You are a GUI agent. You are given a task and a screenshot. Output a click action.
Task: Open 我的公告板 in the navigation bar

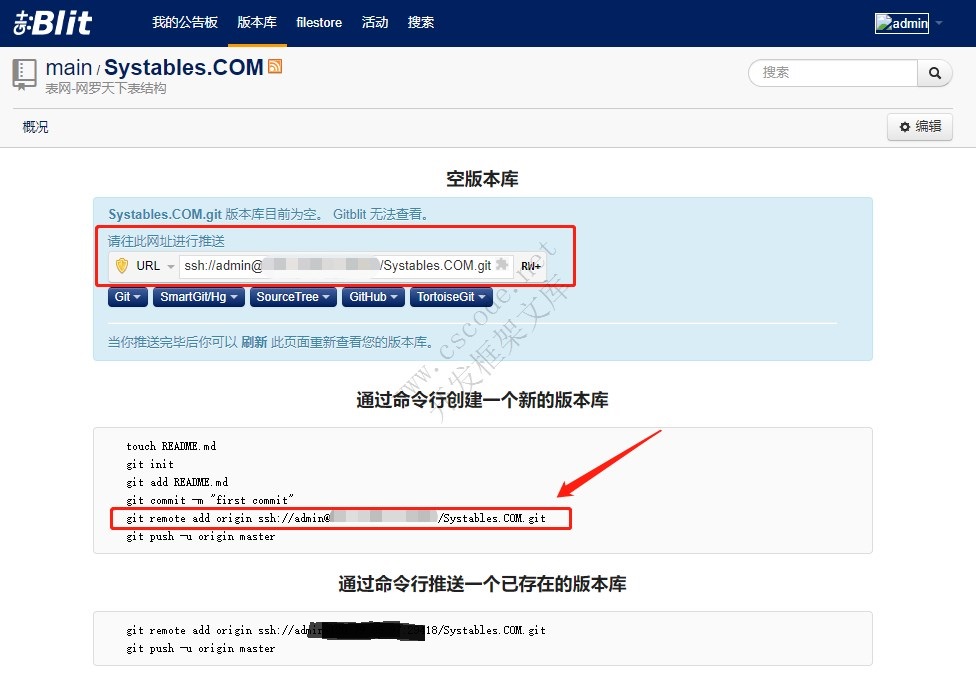[185, 22]
